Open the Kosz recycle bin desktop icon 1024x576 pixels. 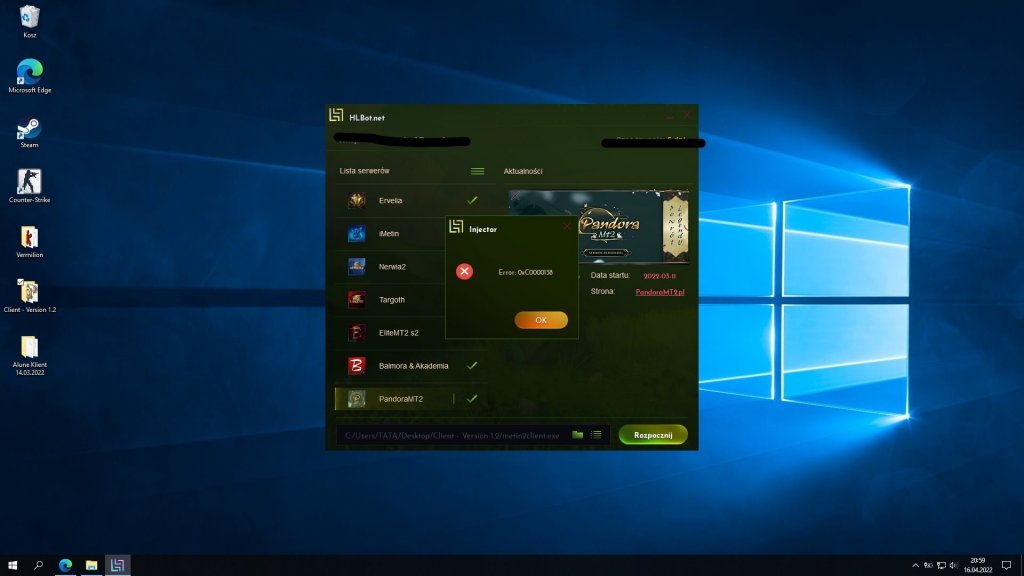tap(29, 22)
